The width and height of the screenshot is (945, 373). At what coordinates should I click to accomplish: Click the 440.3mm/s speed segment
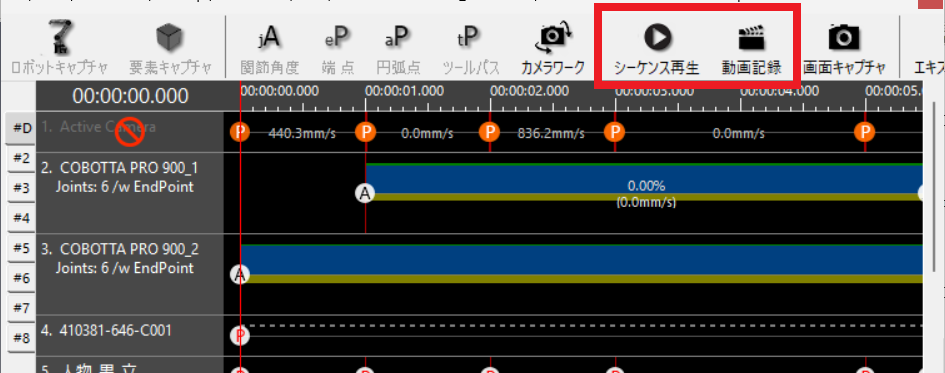tap(302, 133)
